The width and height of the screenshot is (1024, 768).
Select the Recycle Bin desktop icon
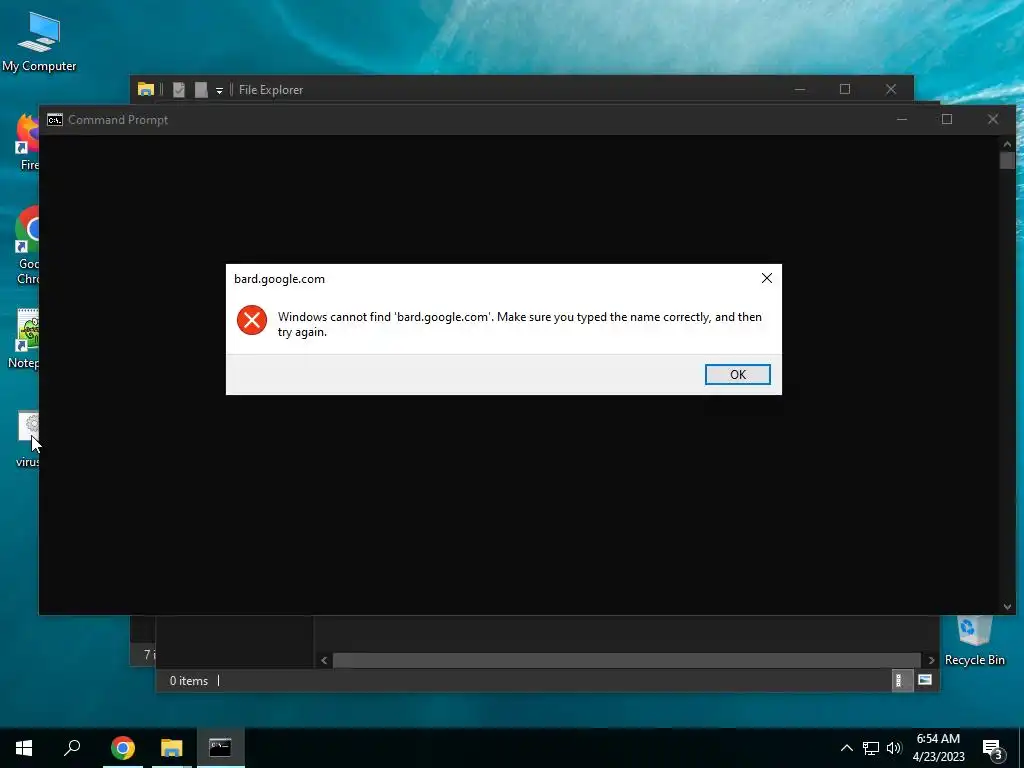[974, 642]
